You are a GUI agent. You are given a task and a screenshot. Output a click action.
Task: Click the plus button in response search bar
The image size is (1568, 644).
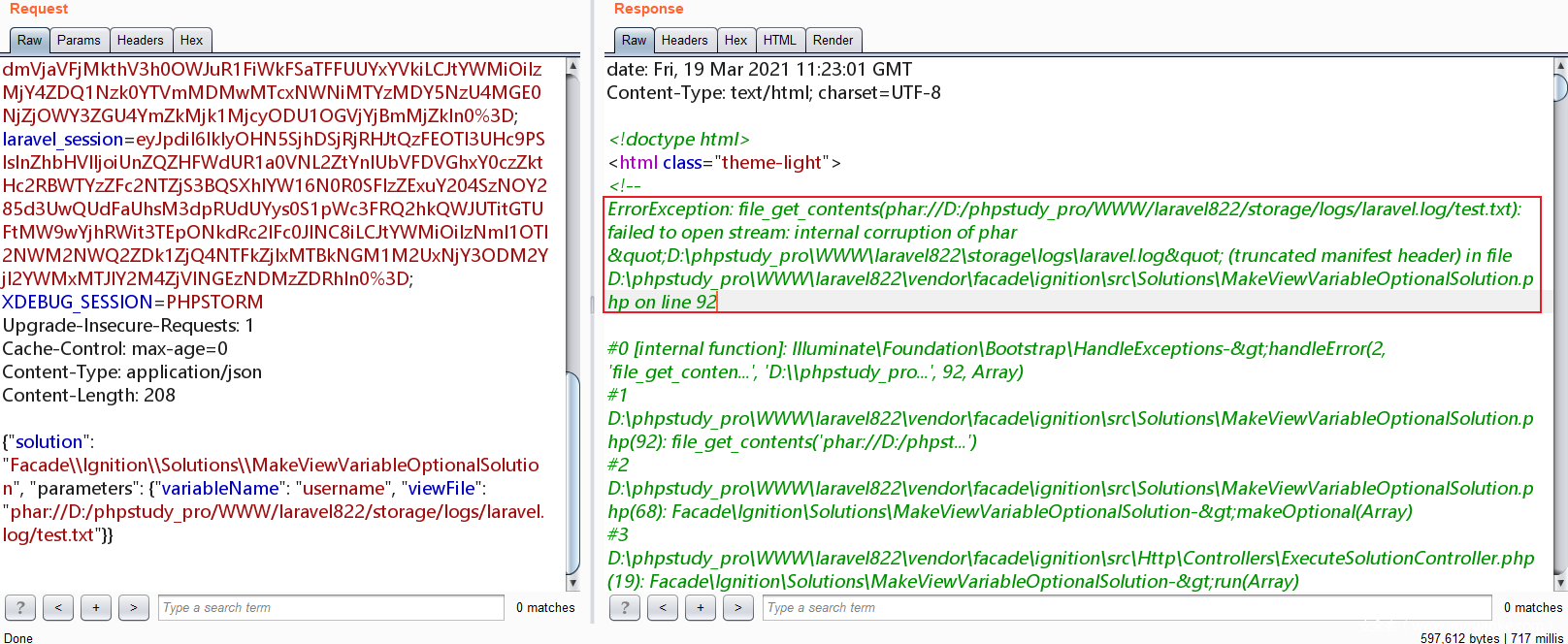coord(701,608)
